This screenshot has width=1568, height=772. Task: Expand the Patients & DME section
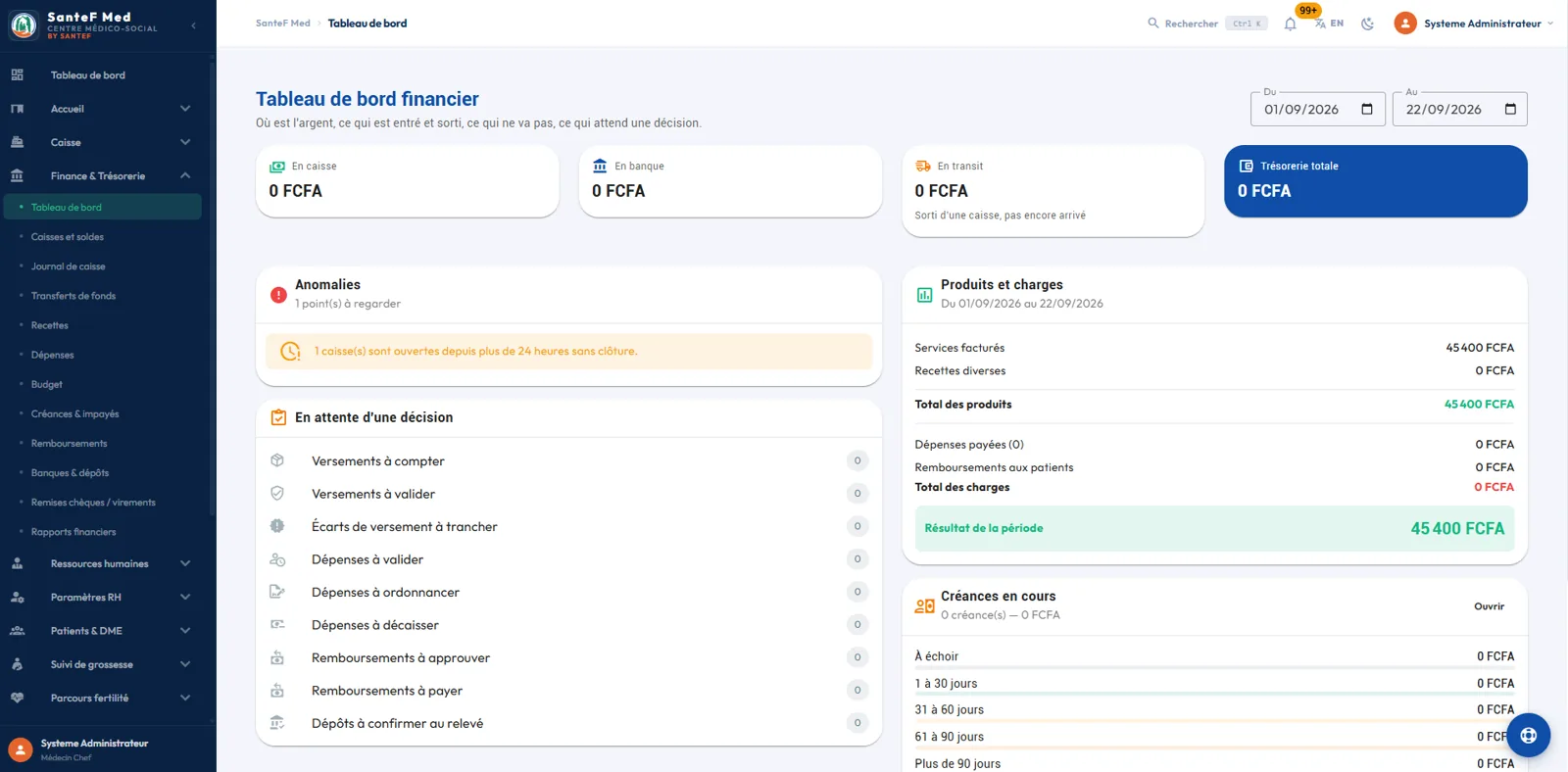tap(184, 631)
